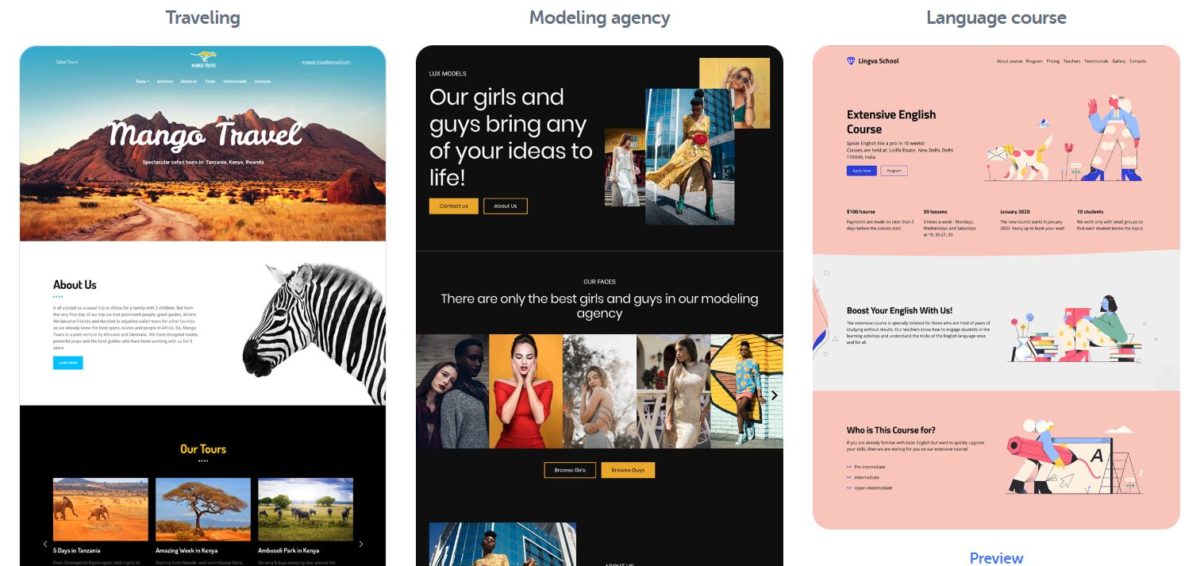This screenshot has height=566, width=1200.
Task: Click the waving person illustration
Action: [x=1111, y=137]
